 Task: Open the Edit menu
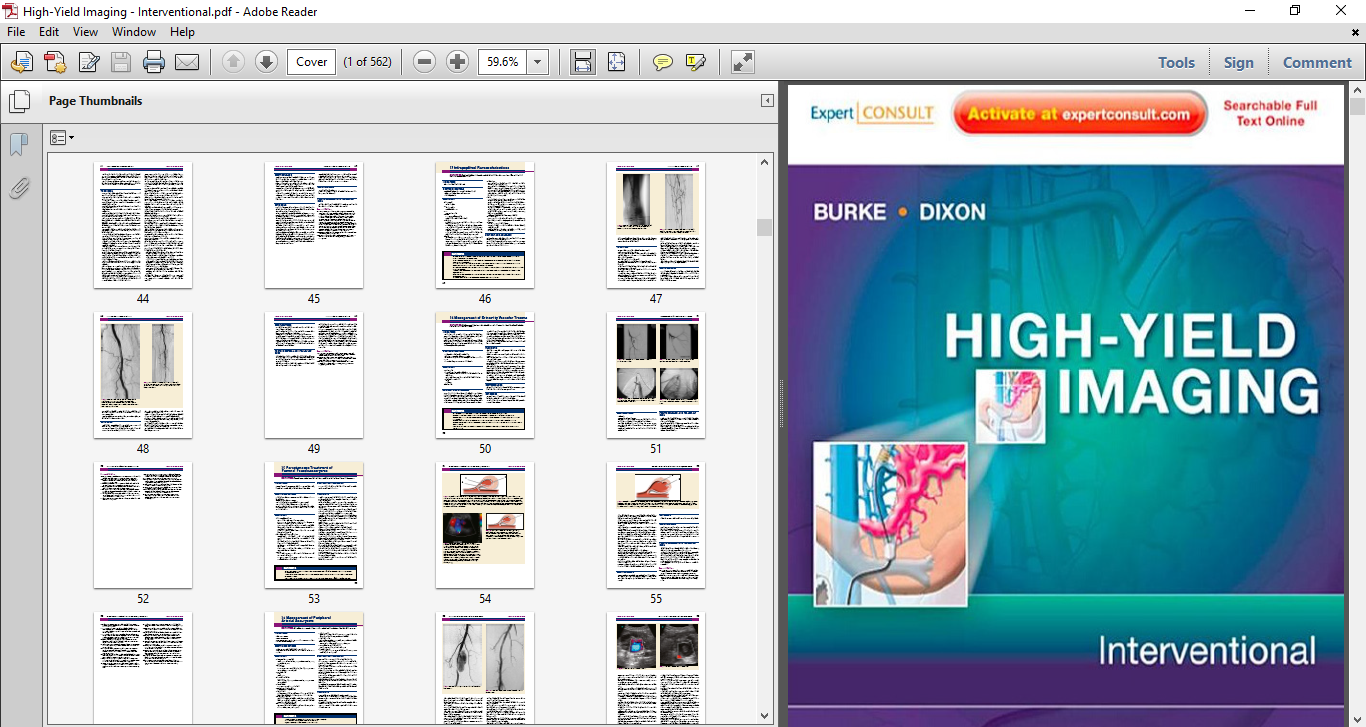(x=49, y=32)
